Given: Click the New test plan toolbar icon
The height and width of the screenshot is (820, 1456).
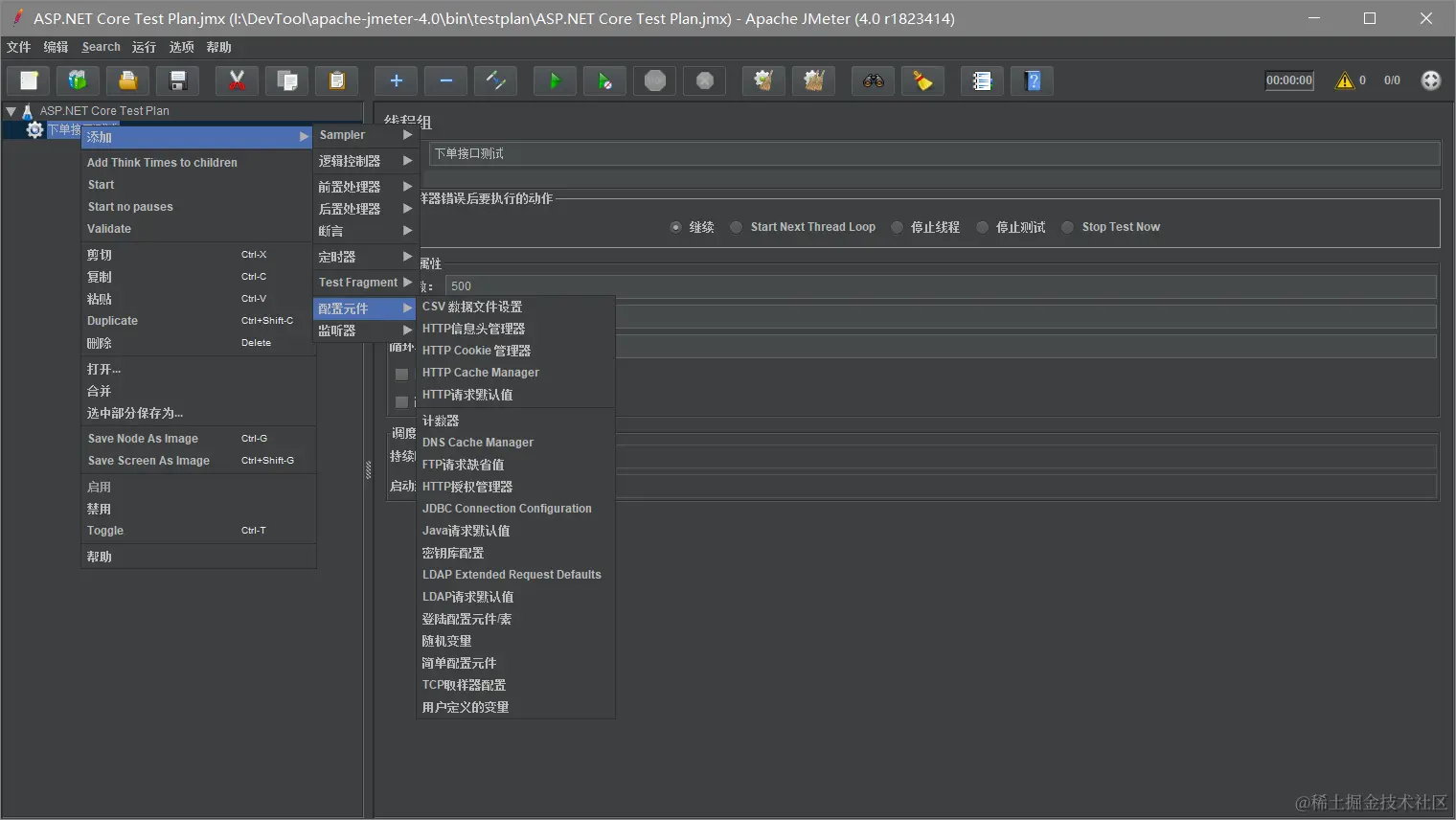Looking at the screenshot, I should click(29, 80).
